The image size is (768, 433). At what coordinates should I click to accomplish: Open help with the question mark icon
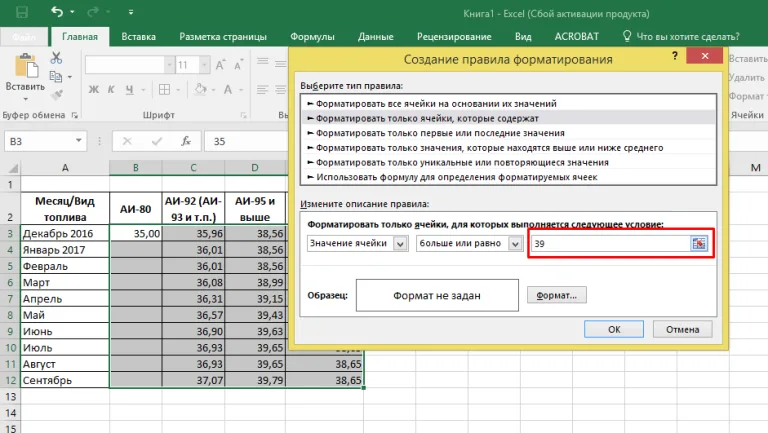[675, 56]
